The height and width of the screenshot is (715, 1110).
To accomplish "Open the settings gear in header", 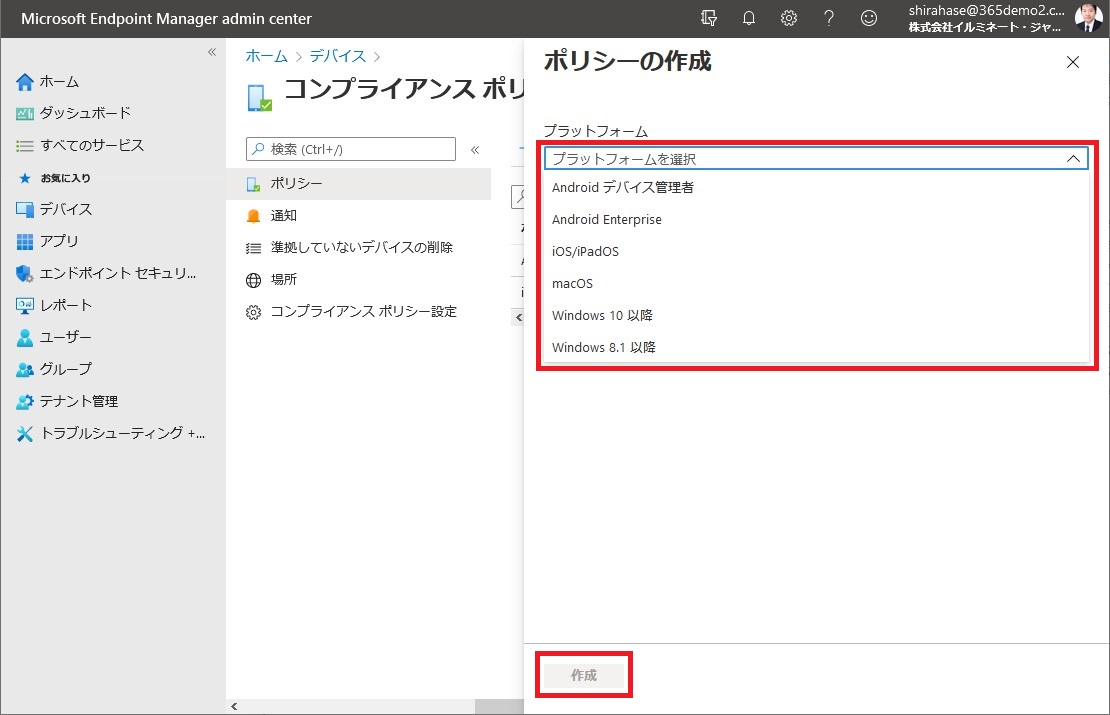I will (789, 18).
